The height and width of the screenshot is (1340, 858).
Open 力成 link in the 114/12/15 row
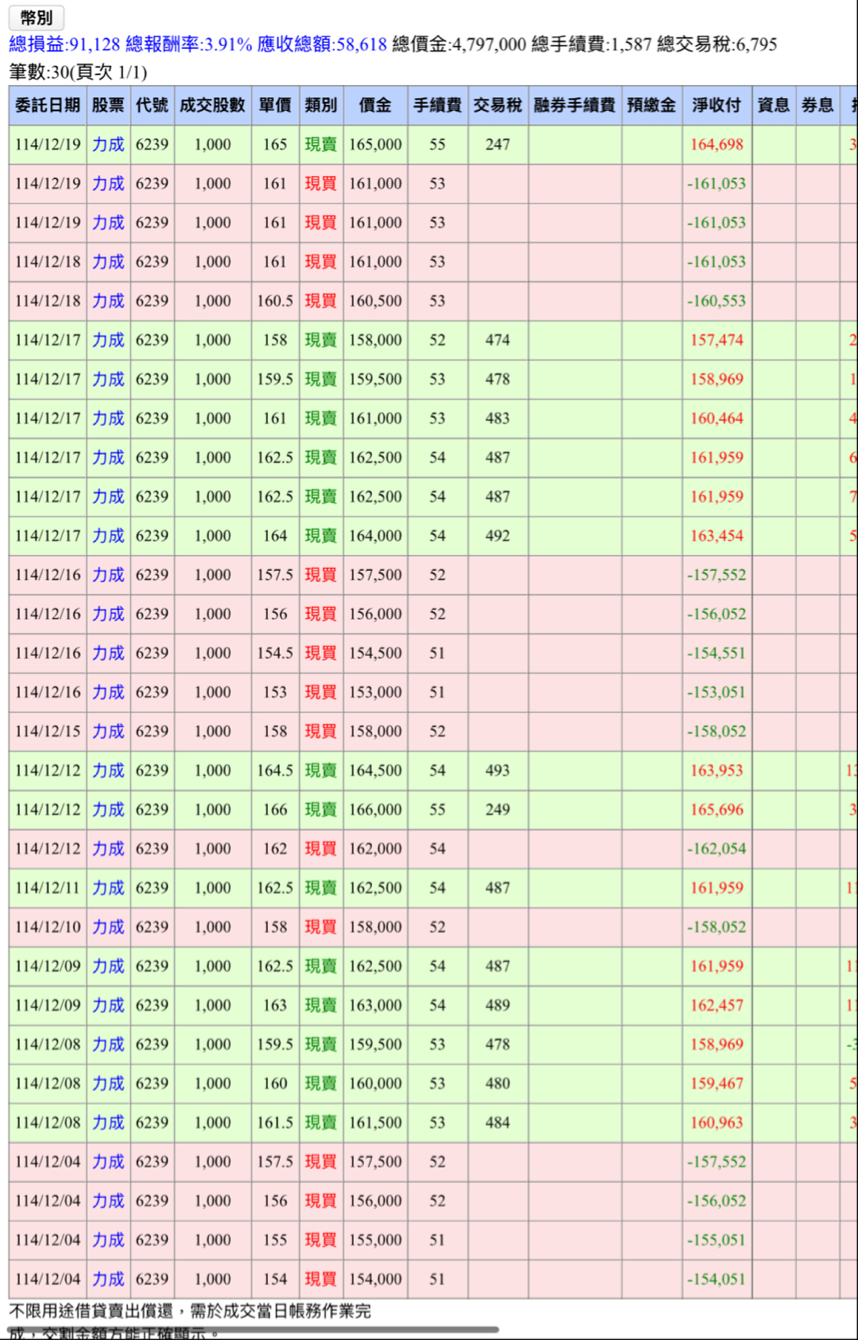coord(108,732)
